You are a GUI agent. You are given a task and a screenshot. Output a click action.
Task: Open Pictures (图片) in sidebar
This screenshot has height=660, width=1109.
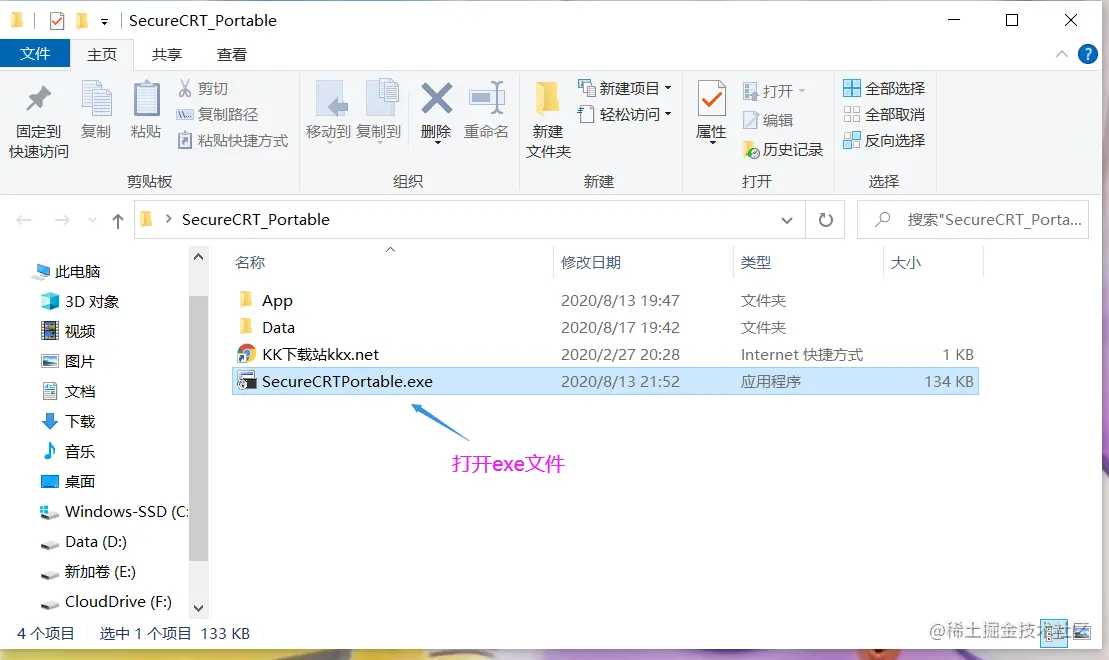pyautogui.click(x=69, y=361)
